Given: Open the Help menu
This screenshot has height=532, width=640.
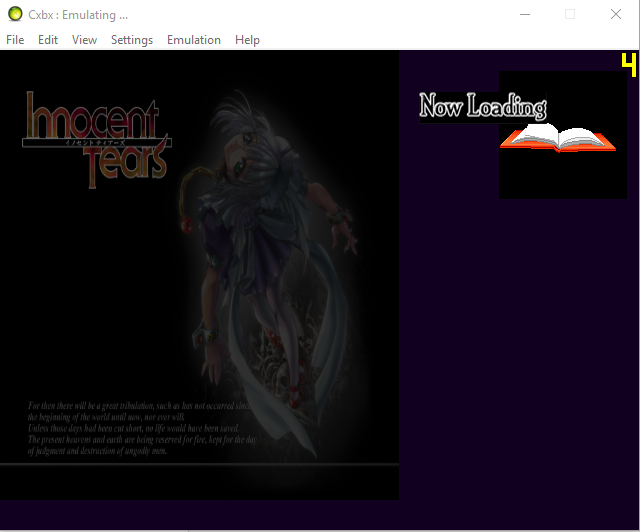Looking at the screenshot, I should tap(247, 40).
